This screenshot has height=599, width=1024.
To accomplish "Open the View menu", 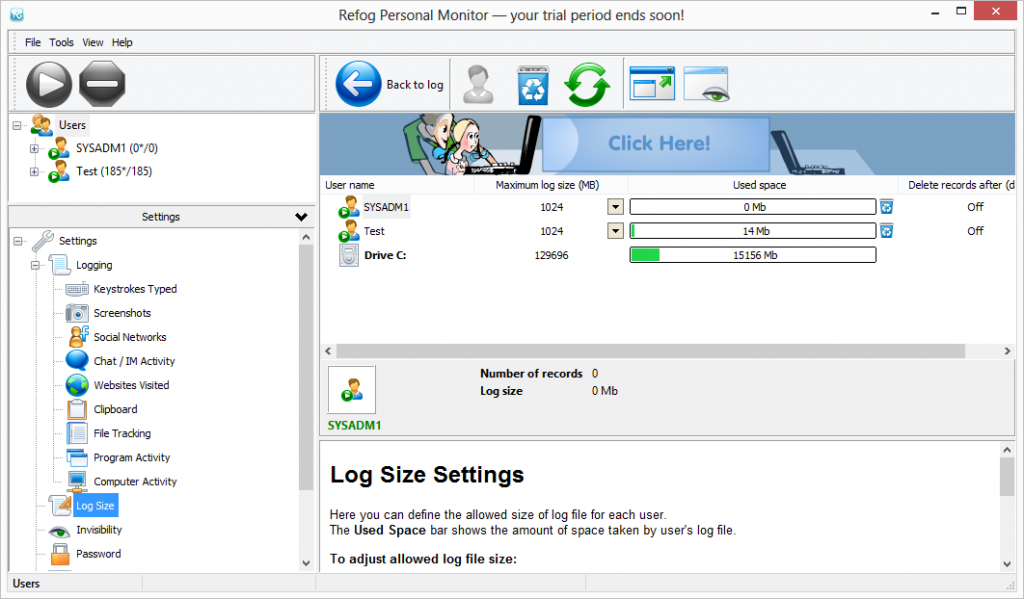I will [x=93, y=43].
